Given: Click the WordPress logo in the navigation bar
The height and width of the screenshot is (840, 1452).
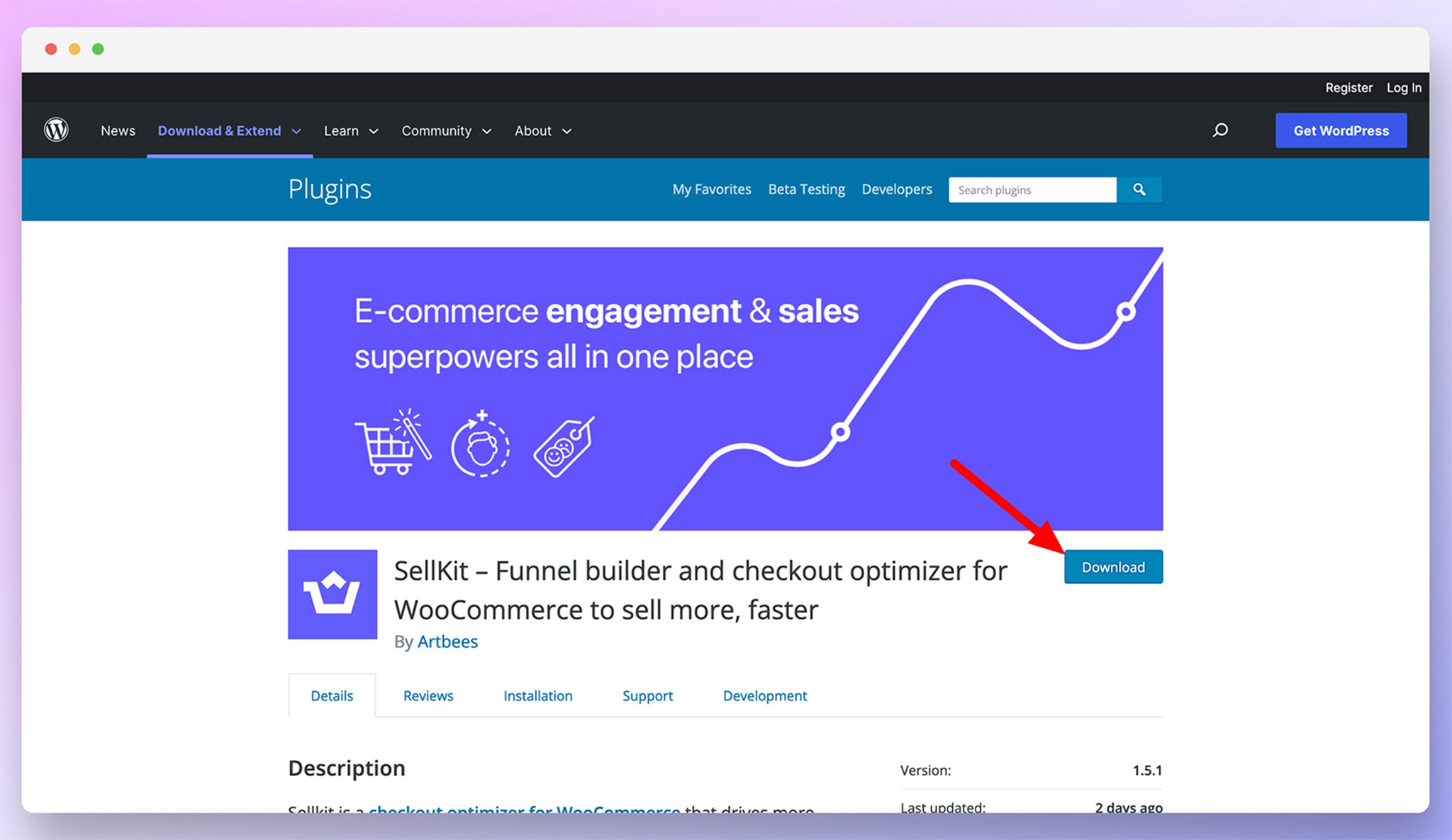Looking at the screenshot, I should 56,130.
